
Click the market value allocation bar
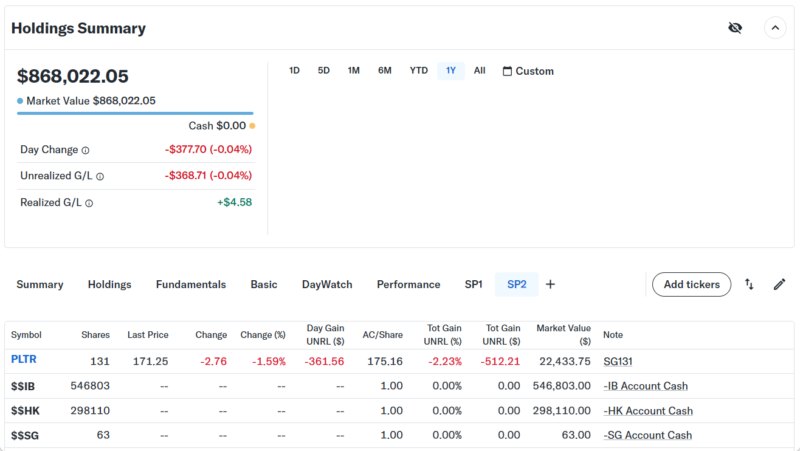click(134, 114)
